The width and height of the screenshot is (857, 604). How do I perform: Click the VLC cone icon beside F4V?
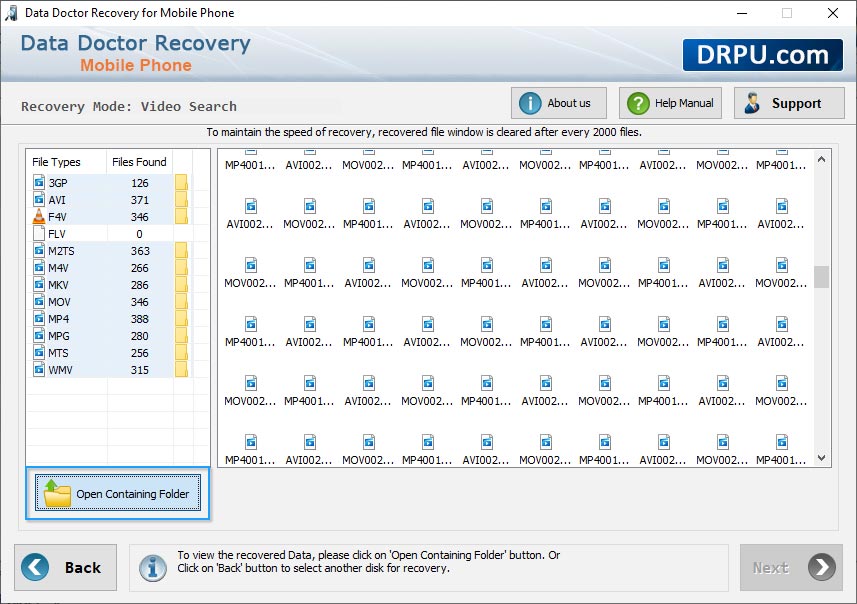coord(39,216)
